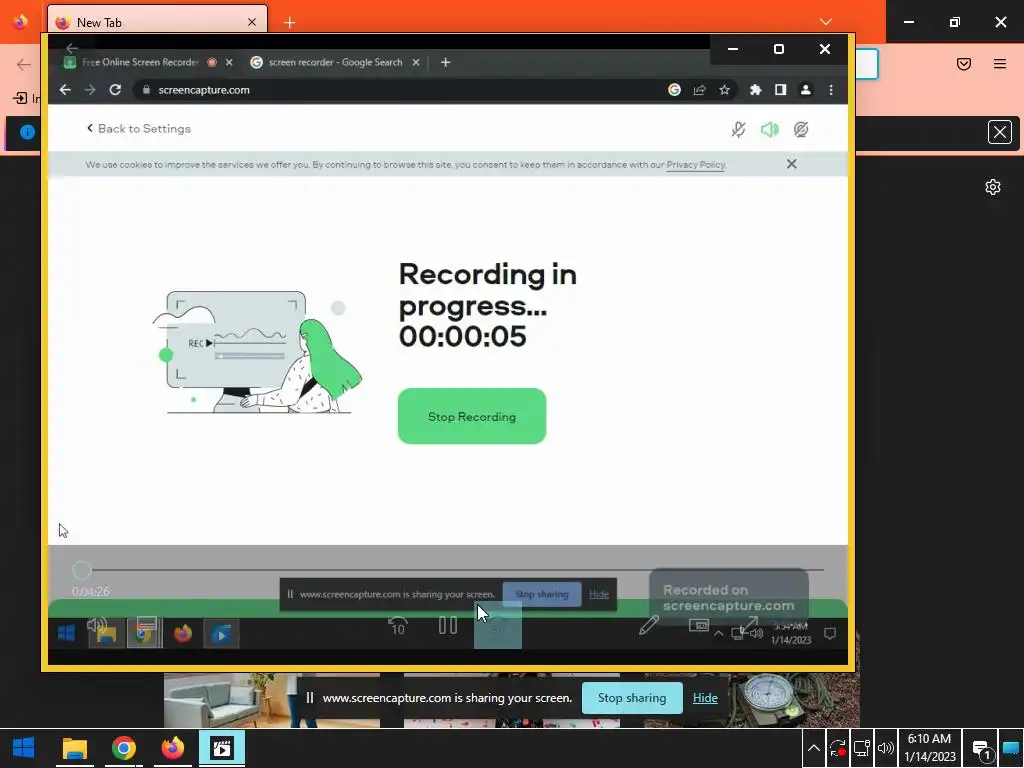Close the Google Search tab
Screen dimensions: 1024x768
(x=416, y=62)
